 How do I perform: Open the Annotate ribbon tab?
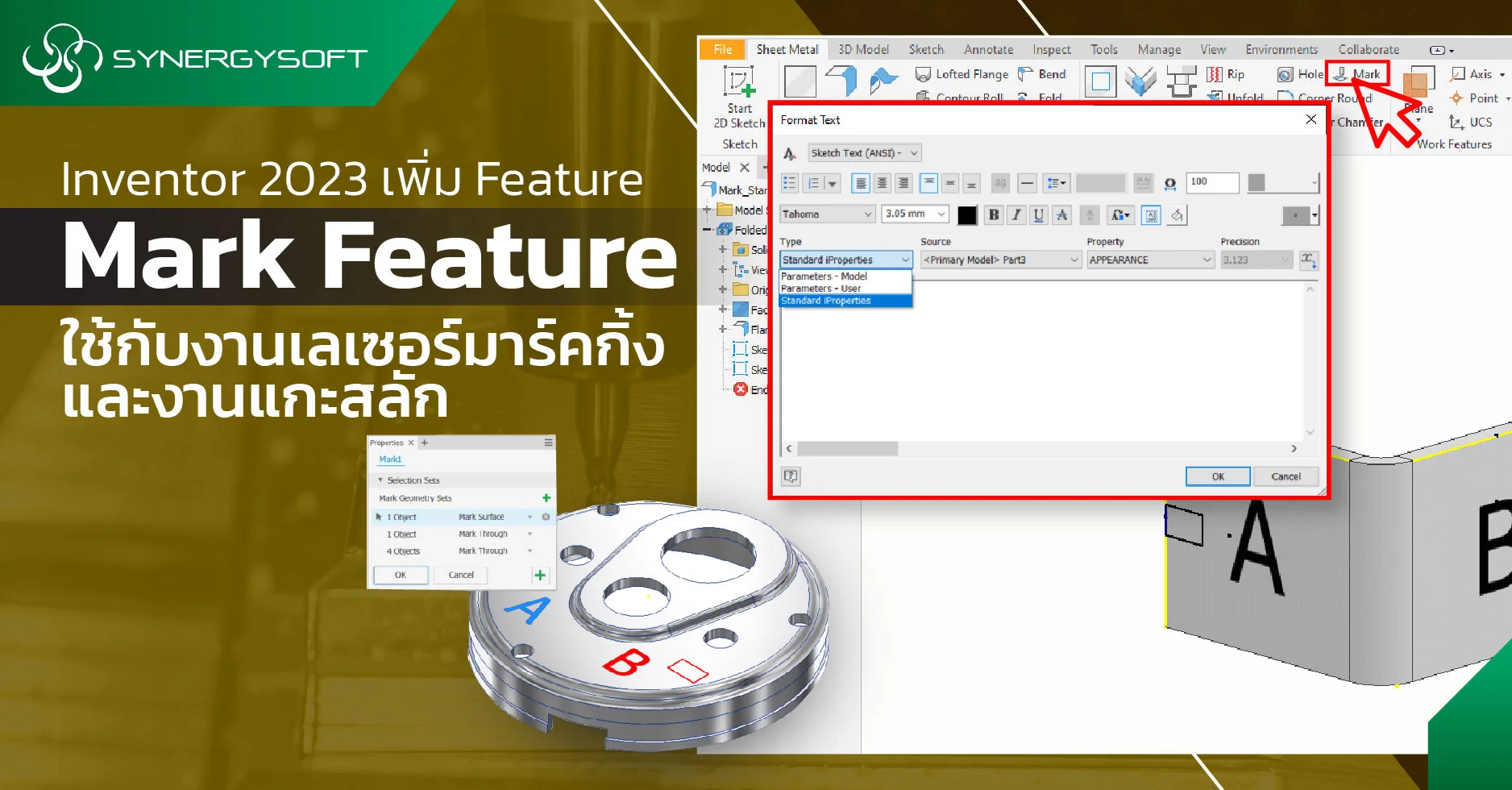pyautogui.click(x=988, y=49)
